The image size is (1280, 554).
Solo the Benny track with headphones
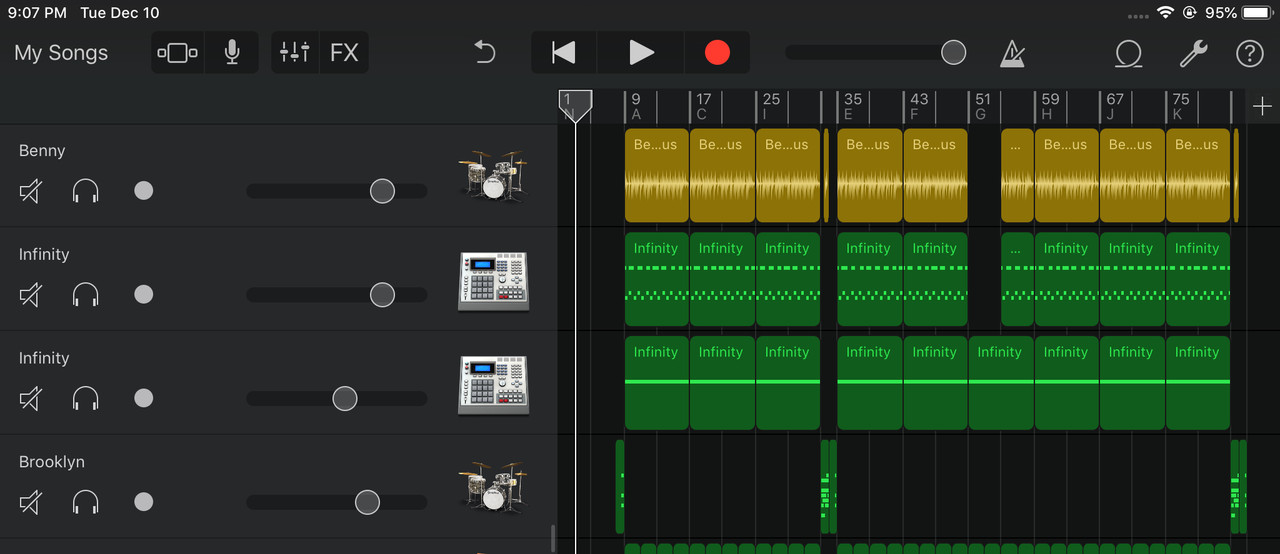(x=86, y=190)
